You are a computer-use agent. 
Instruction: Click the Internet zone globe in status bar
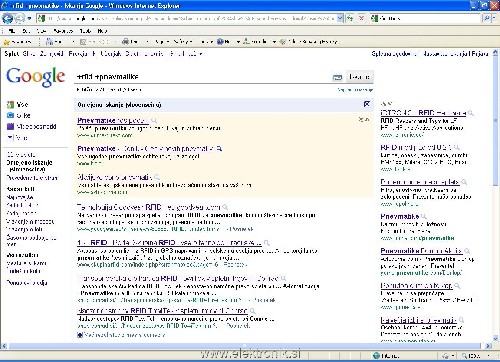tap(376, 355)
